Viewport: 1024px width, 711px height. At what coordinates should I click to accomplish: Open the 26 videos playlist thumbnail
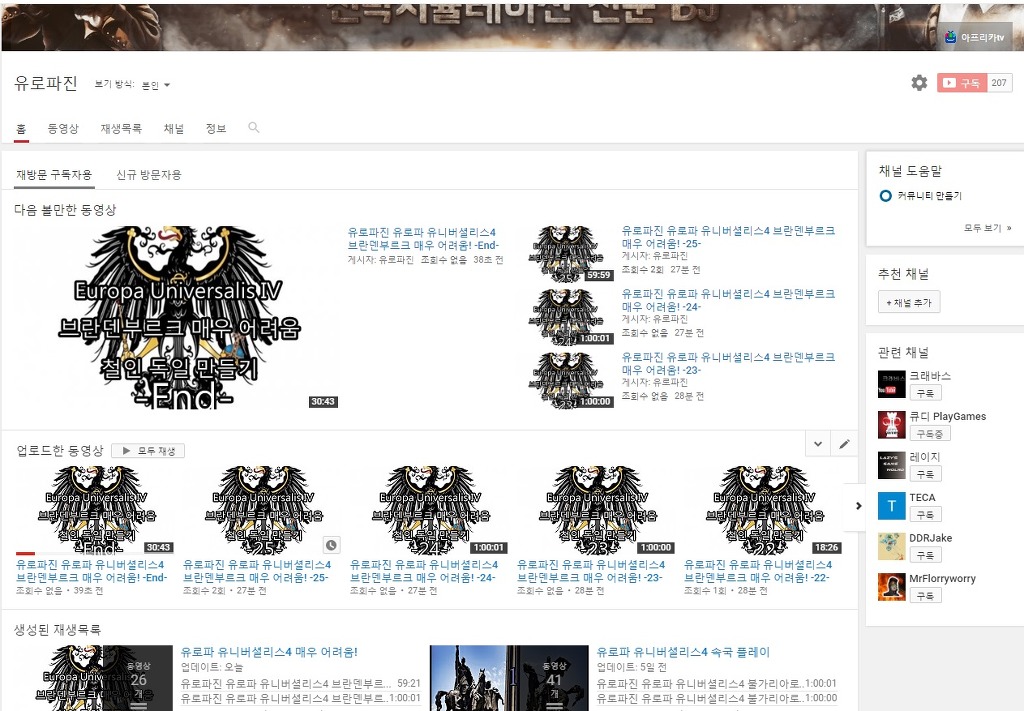pos(94,678)
